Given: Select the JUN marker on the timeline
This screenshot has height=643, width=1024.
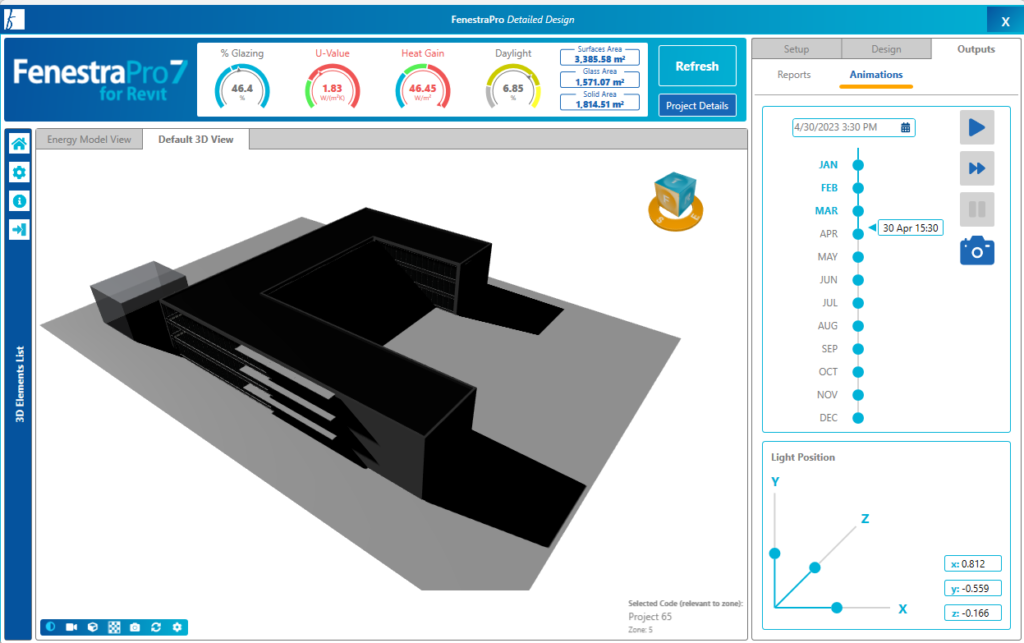Looking at the screenshot, I should pyautogui.click(x=858, y=280).
